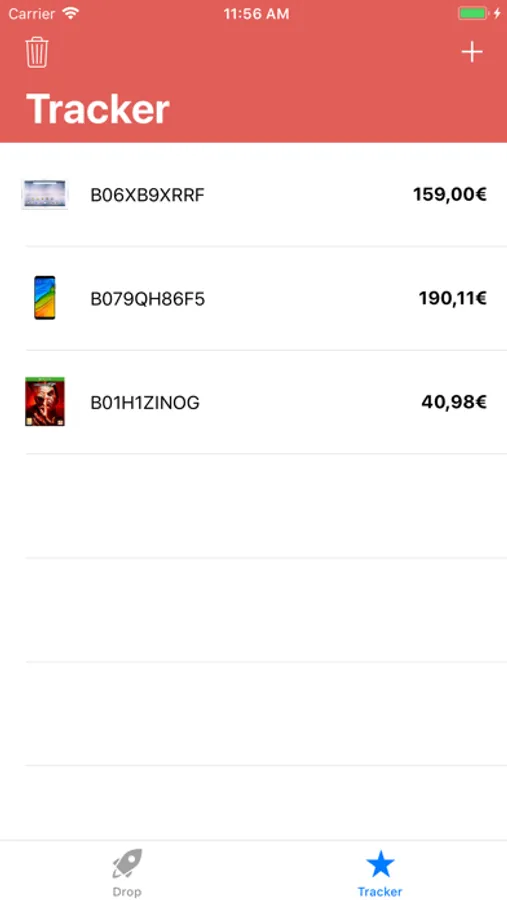The height and width of the screenshot is (900, 507).
Task: Select the 159,00€ price
Action: point(450,195)
